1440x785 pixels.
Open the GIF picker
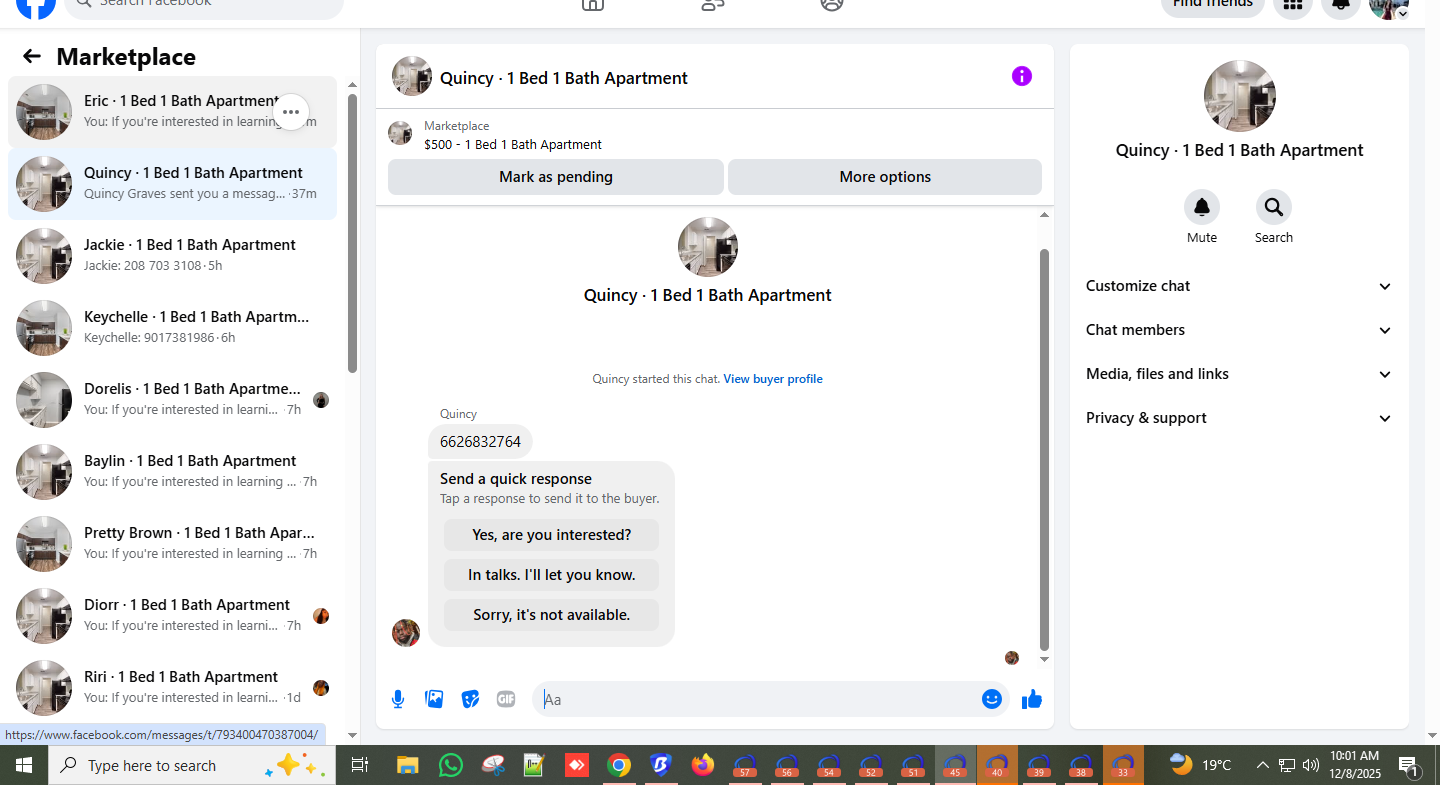(506, 699)
